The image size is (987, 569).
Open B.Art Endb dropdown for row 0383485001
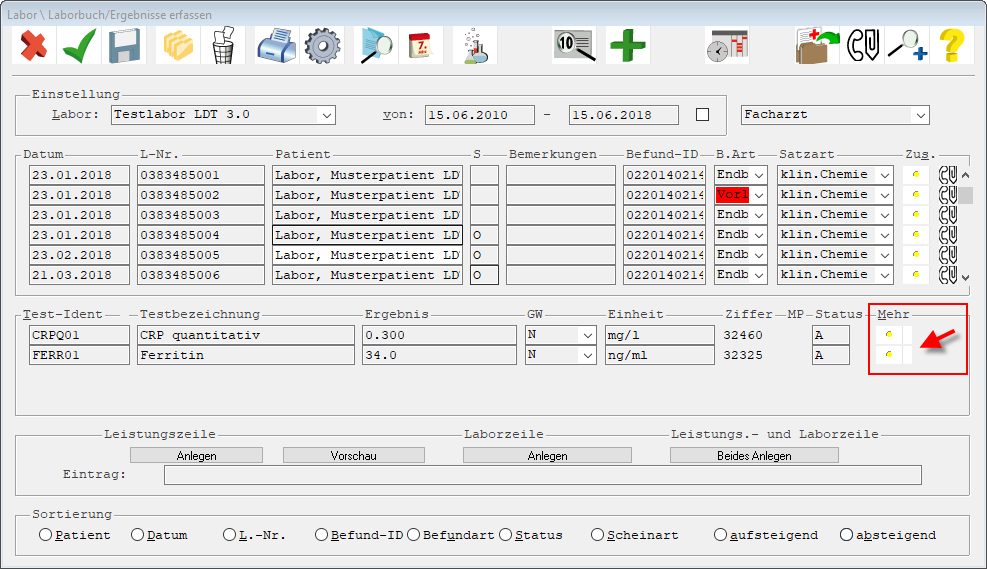click(x=759, y=175)
